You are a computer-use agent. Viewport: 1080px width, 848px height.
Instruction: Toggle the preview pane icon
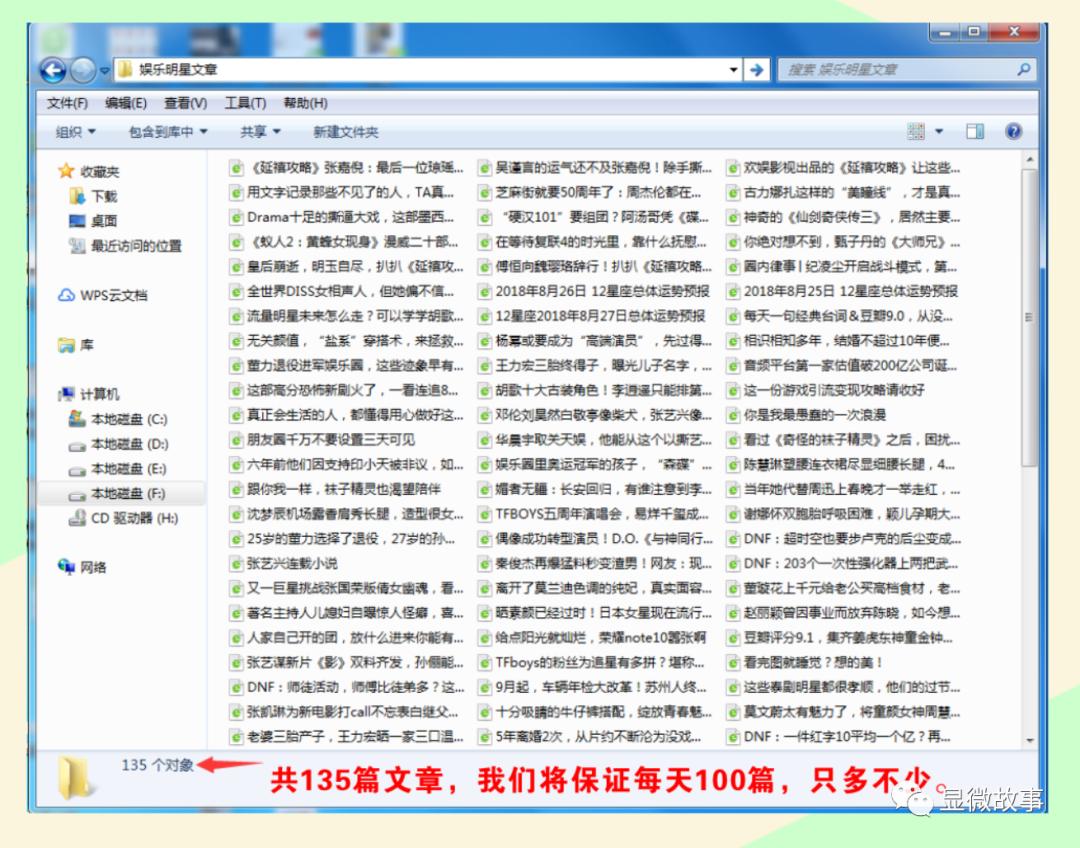coord(974,132)
